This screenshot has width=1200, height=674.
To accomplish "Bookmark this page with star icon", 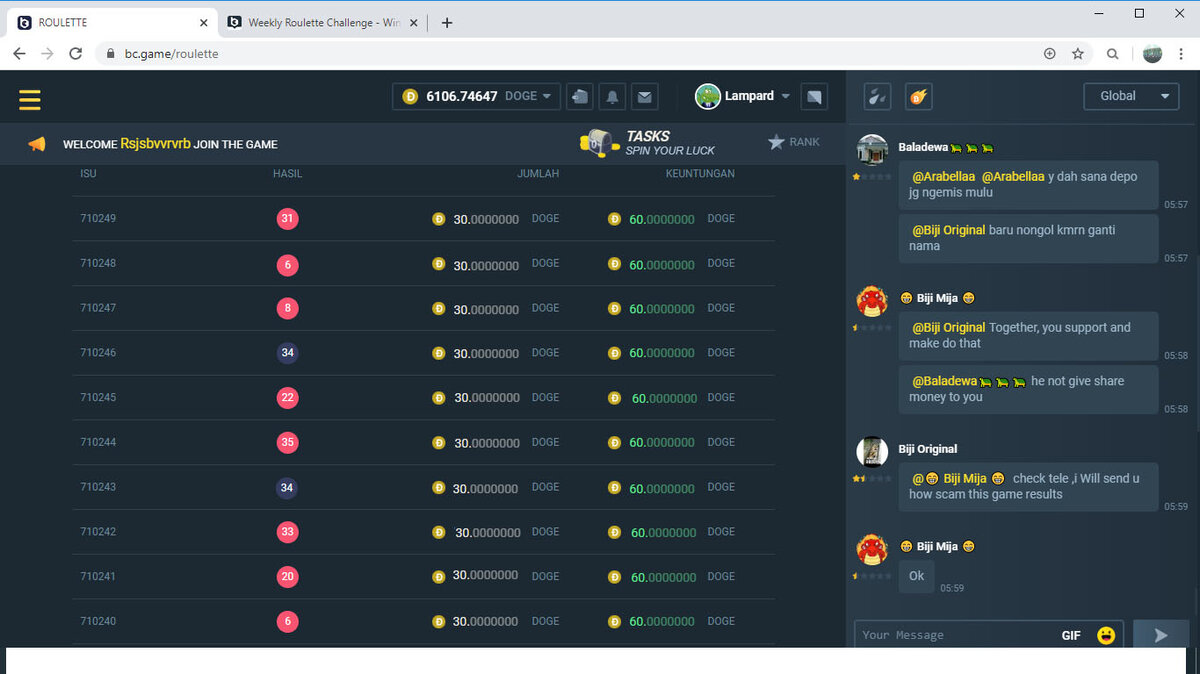I will (1078, 54).
